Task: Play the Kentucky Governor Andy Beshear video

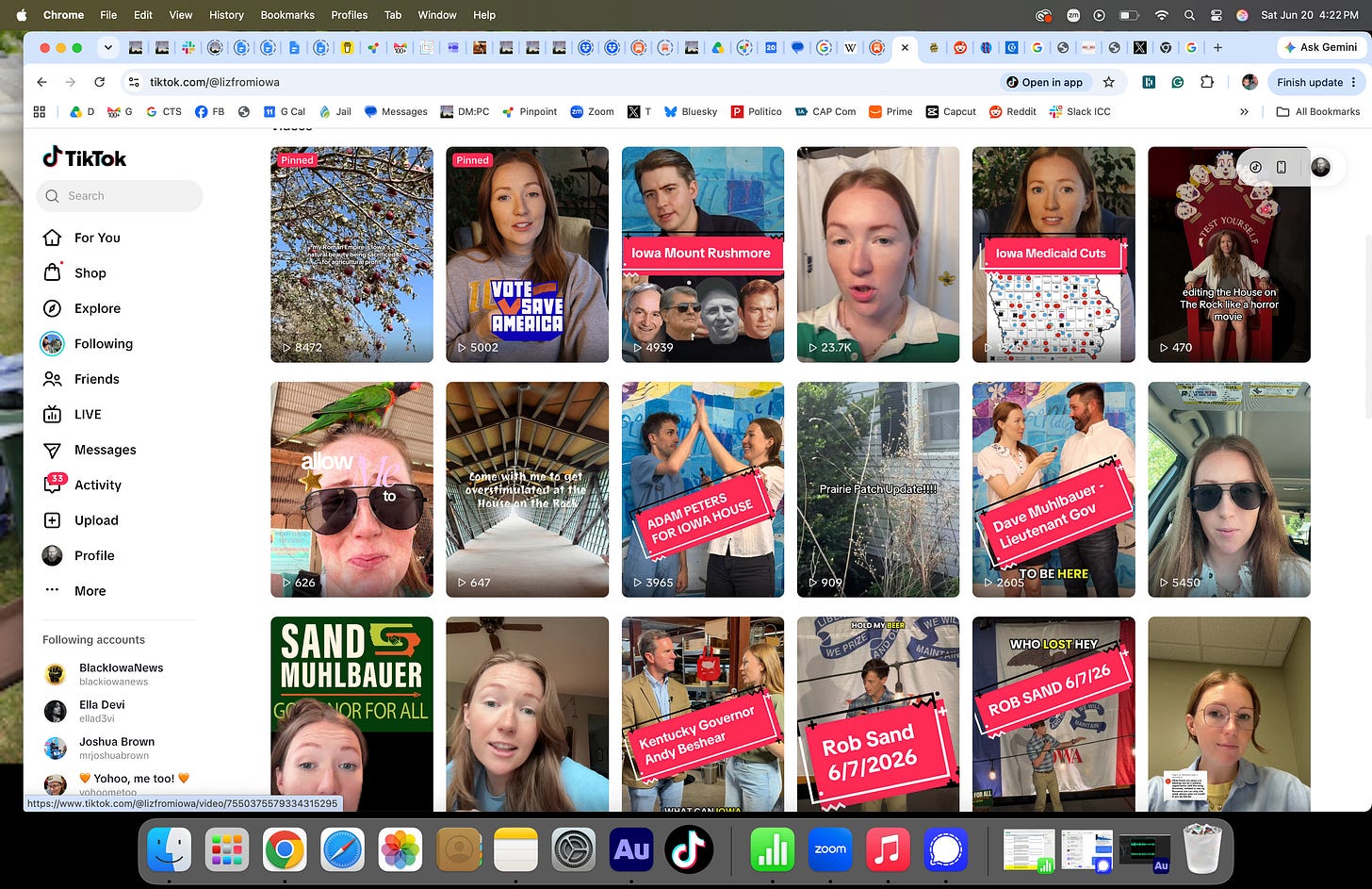Action: pyautogui.click(x=703, y=714)
